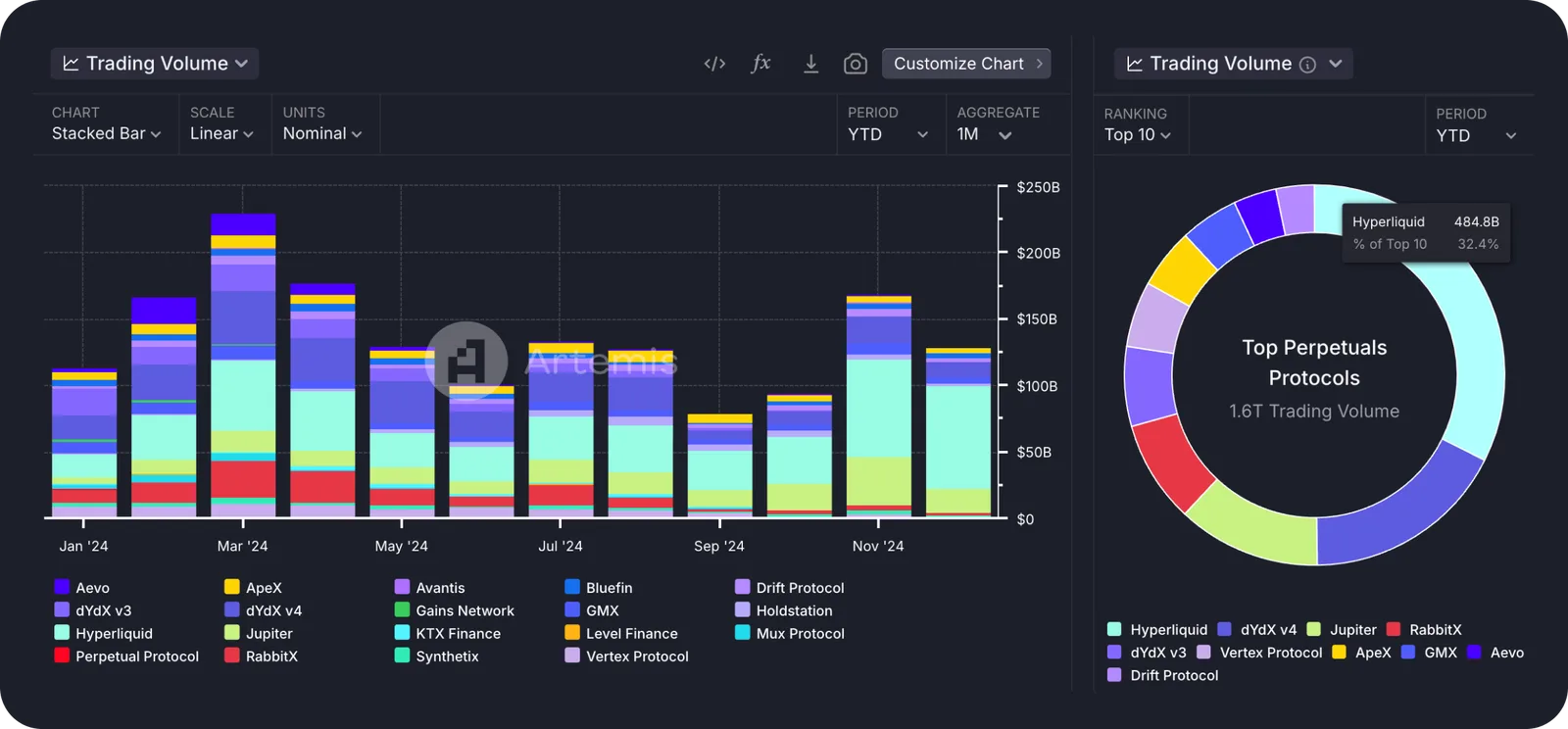This screenshot has width=1568, height=729.
Task: Toggle Bluefin series in legend
Action: point(599,588)
